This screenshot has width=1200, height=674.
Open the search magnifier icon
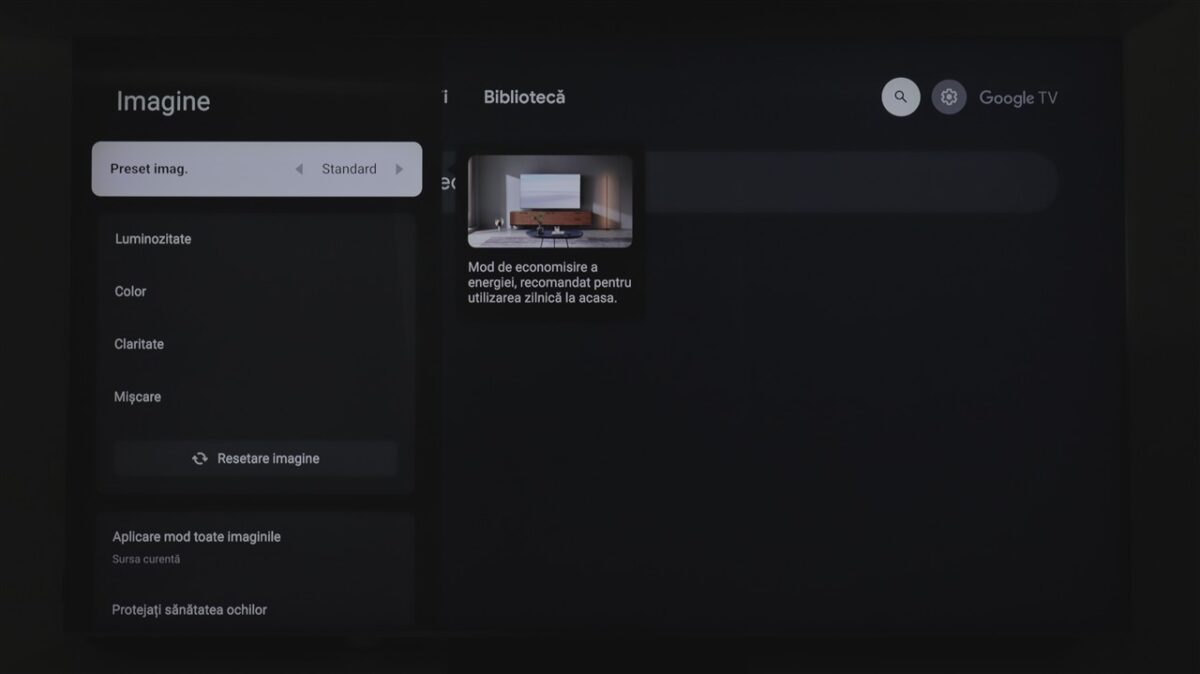tap(900, 97)
